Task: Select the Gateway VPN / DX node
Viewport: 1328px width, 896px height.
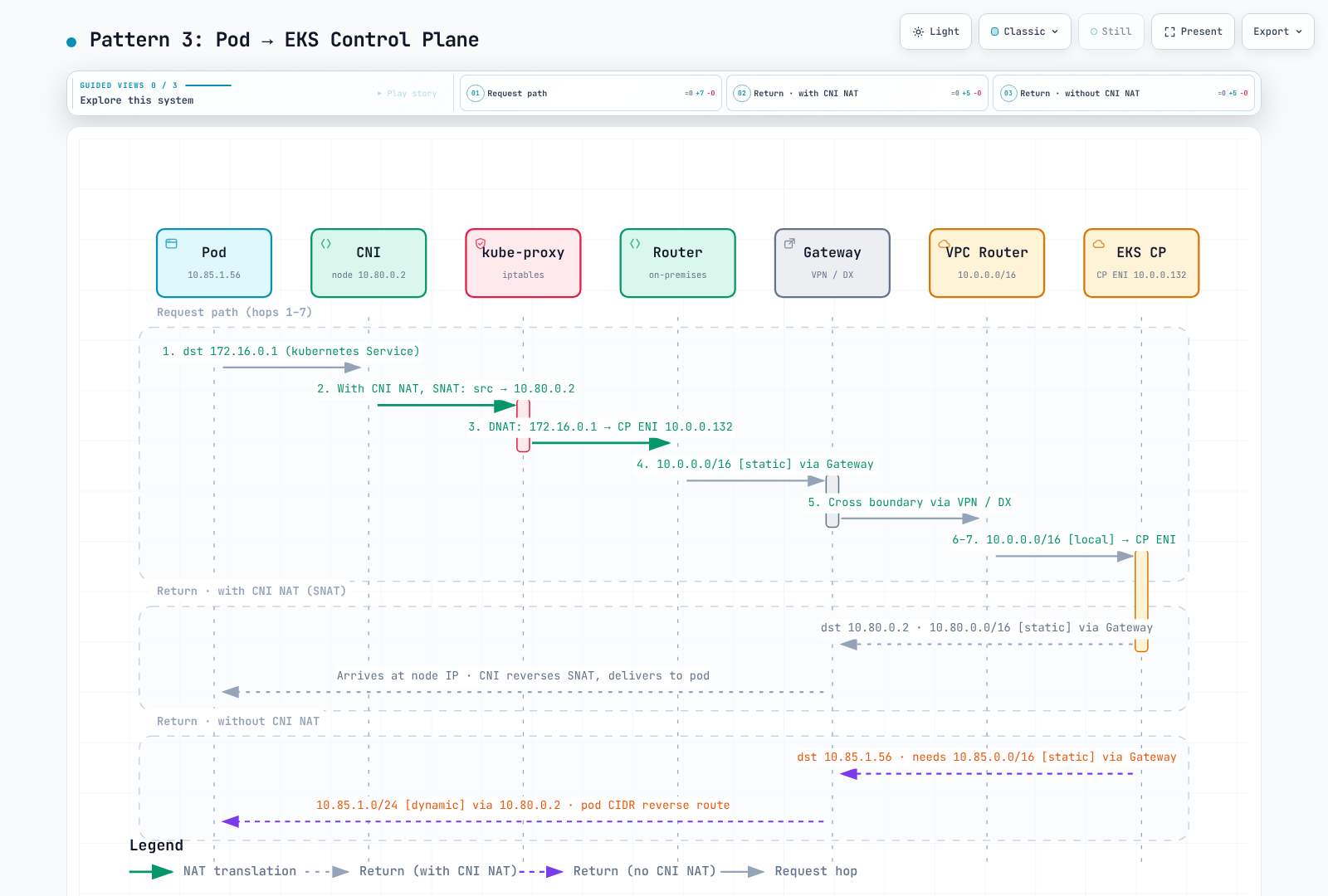Action: coord(832,263)
